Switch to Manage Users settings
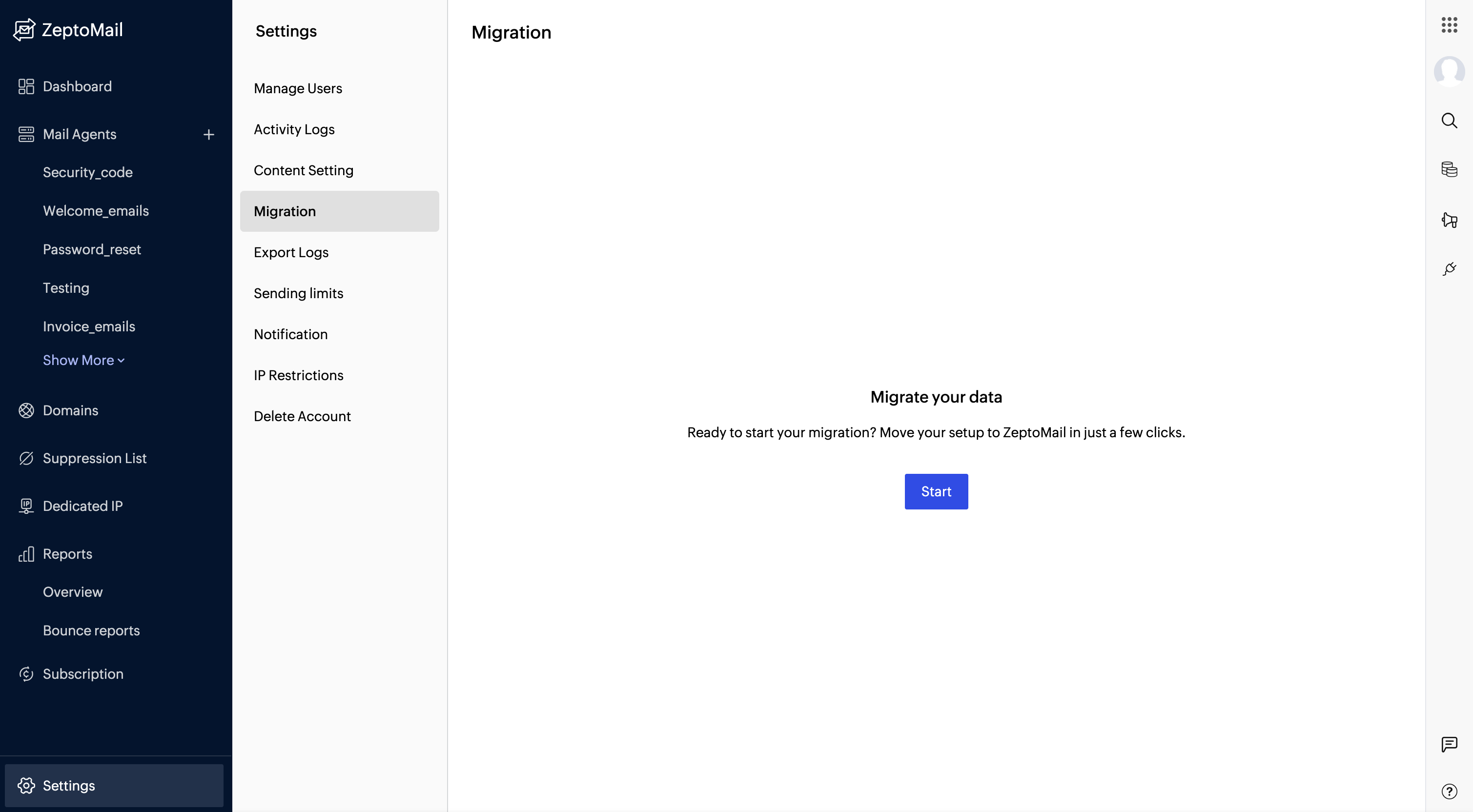This screenshot has width=1473, height=812. point(298,88)
